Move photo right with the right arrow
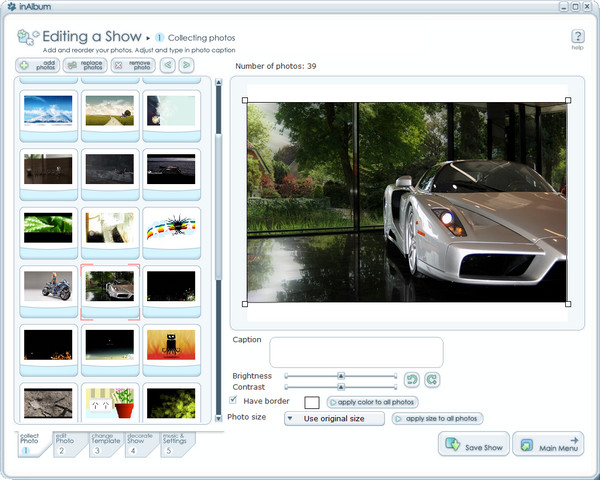 (185, 65)
